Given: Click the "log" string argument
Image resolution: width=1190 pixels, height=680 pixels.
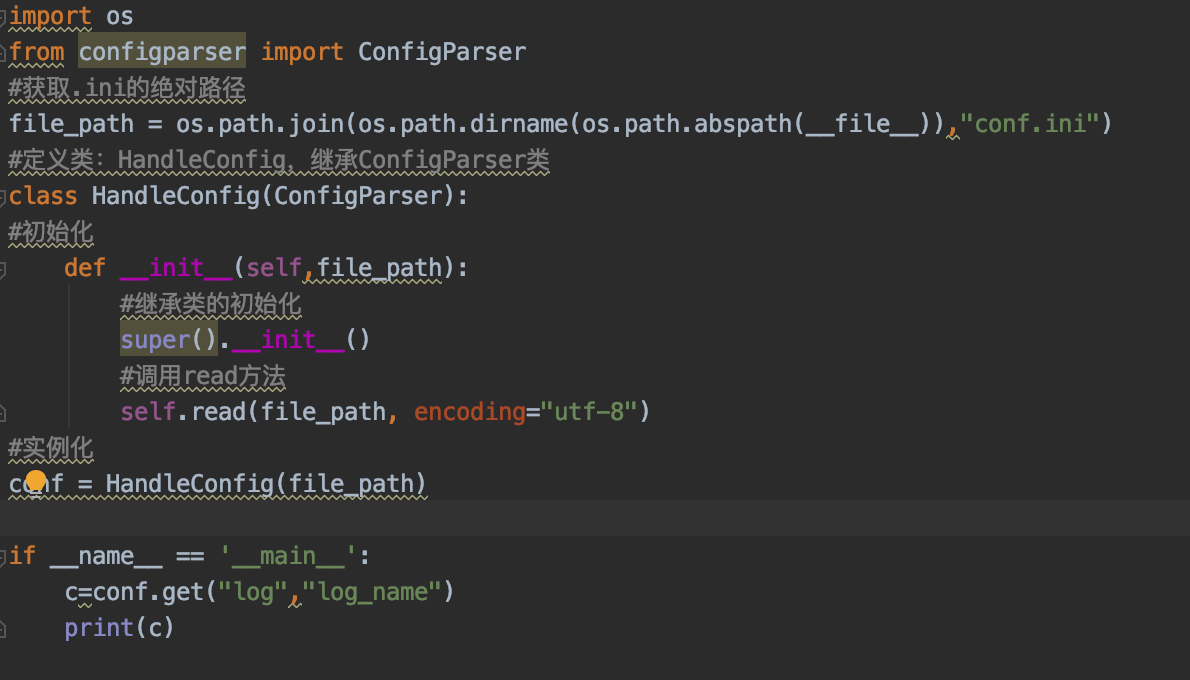Looking at the screenshot, I should pos(253,592).
